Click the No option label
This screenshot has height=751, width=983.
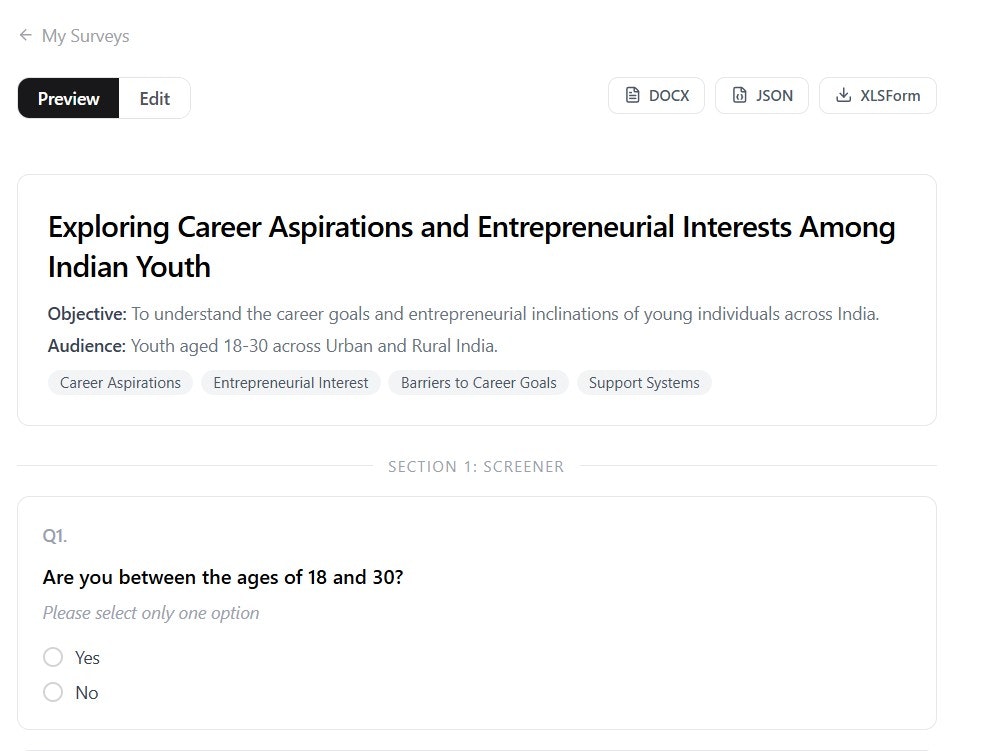click(x=87, y=693)
